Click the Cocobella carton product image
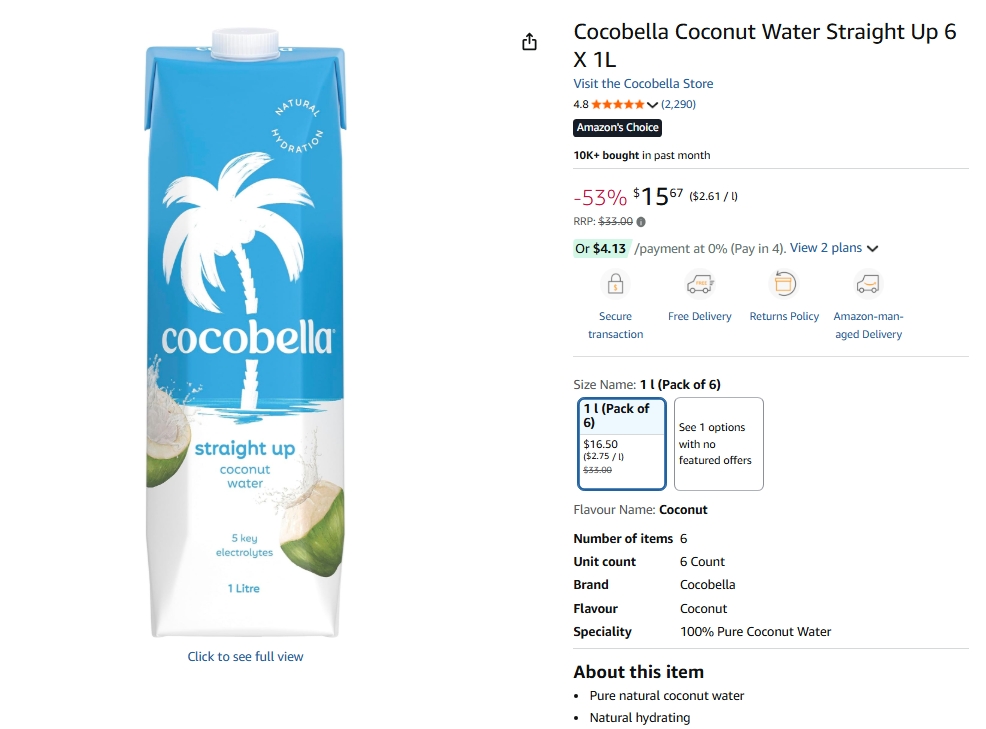 (245, 335)
